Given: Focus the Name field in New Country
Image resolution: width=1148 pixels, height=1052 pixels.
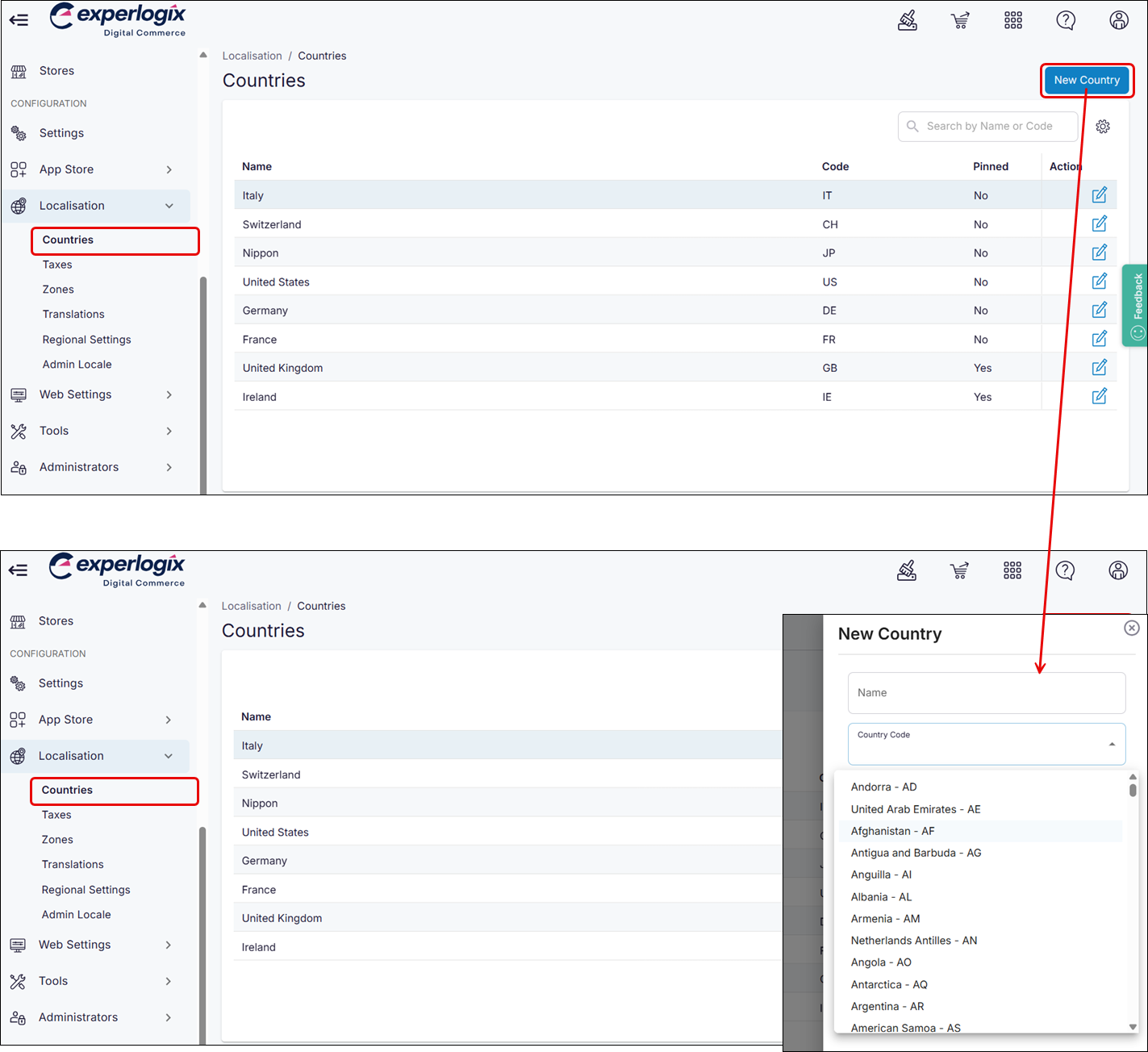Looking at the screenshot, I should point(986,693).
